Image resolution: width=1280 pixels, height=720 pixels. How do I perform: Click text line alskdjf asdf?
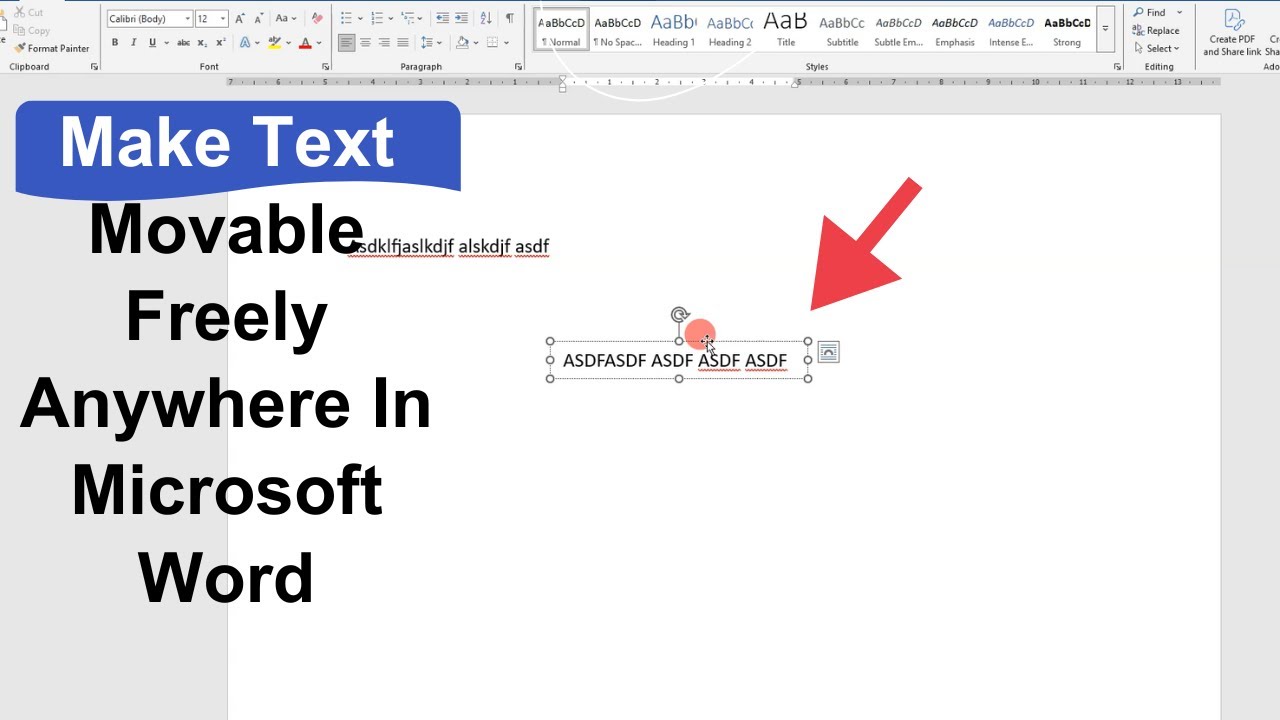(x=504, y=246)
